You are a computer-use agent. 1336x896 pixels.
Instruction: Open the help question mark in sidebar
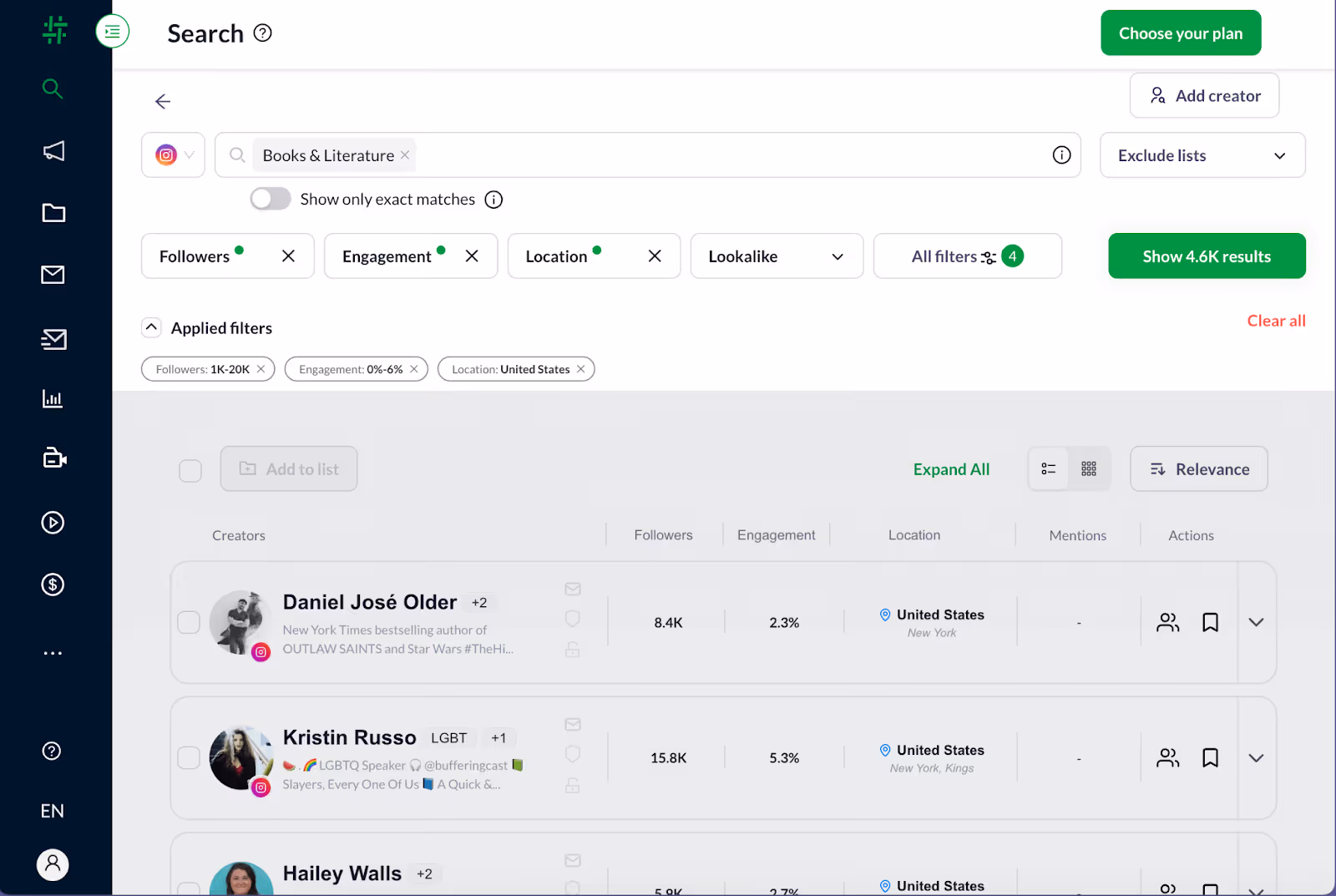pyautogui.click(x=52, y=751)
